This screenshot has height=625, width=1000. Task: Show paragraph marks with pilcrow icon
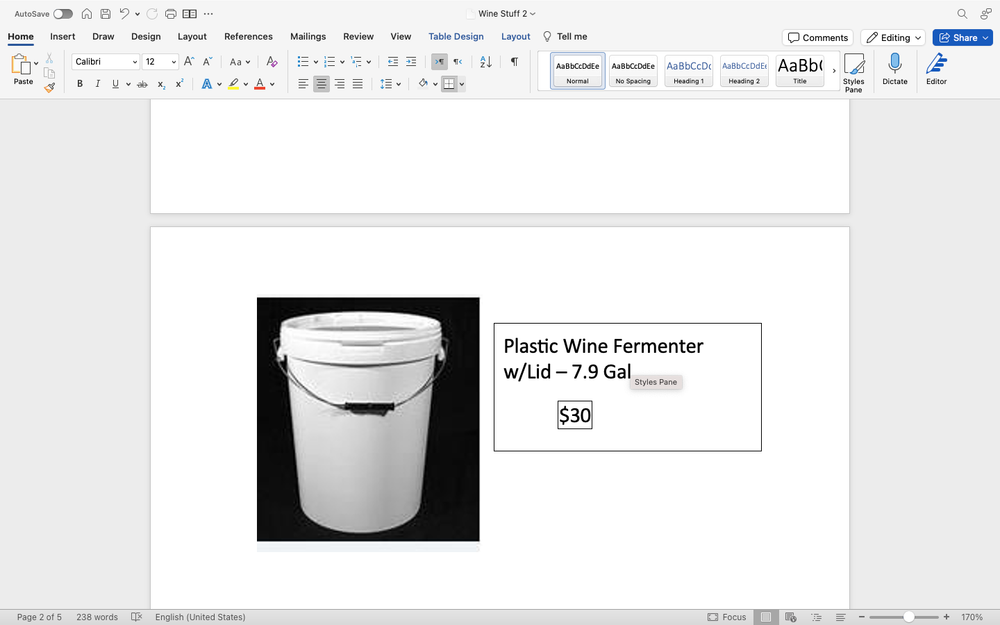[x=514, y=62]
